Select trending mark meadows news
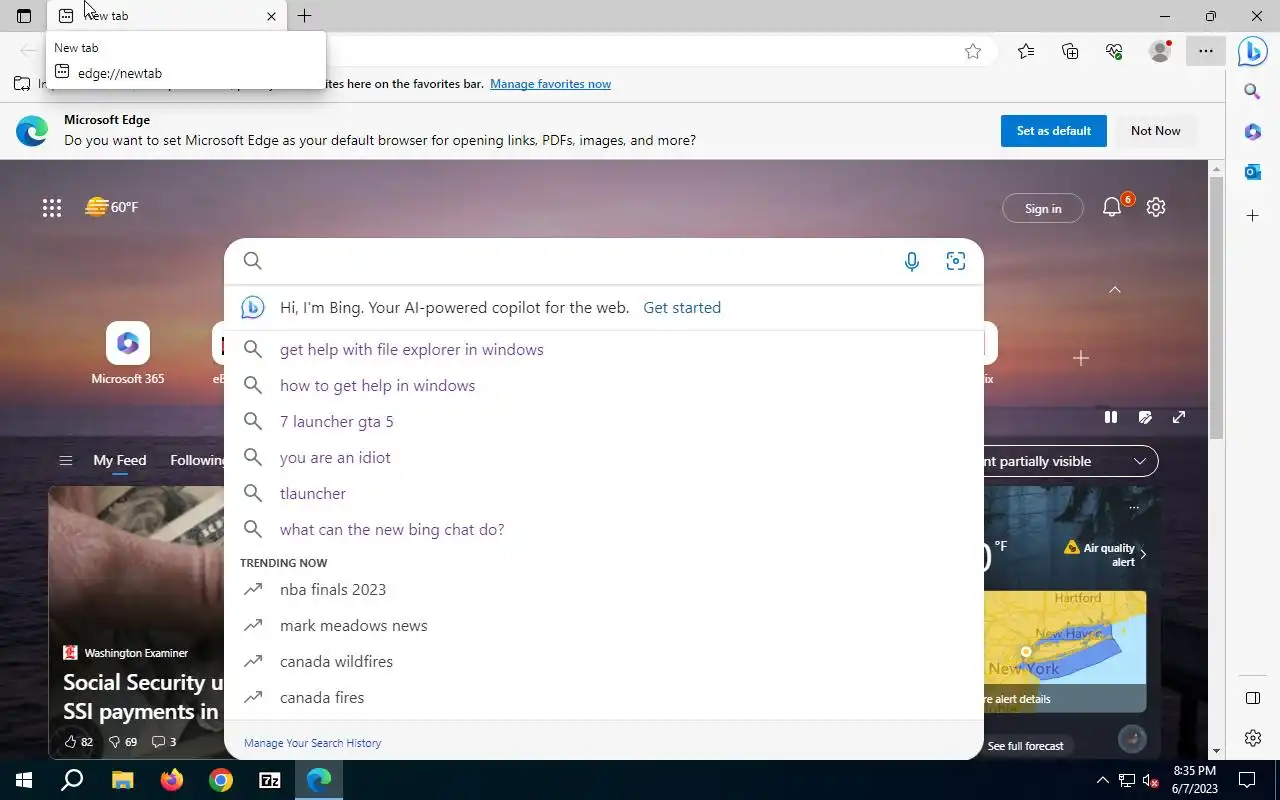This screenshot has height=800, width=1280. tap(604, 626)
